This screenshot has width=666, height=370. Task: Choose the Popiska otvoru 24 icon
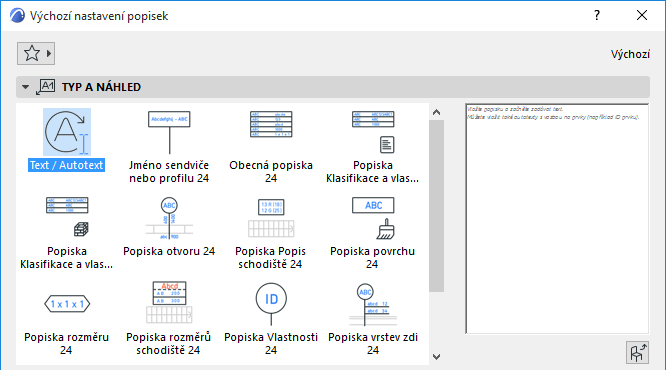[169, 218]
